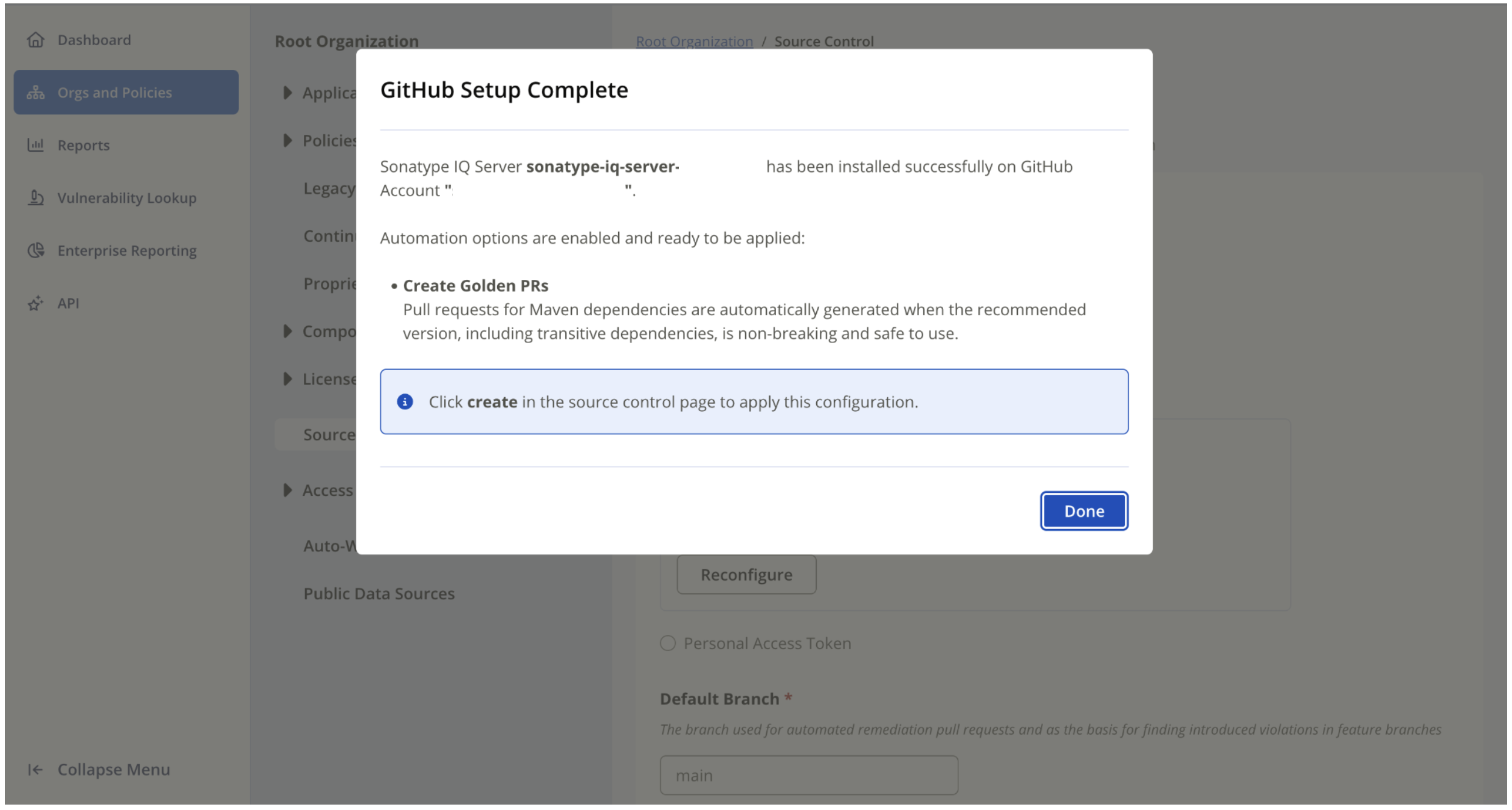Click the Enterprise Reporting pie icon
This screenshot has height=810, width=1512.
(x=36, y=250)
